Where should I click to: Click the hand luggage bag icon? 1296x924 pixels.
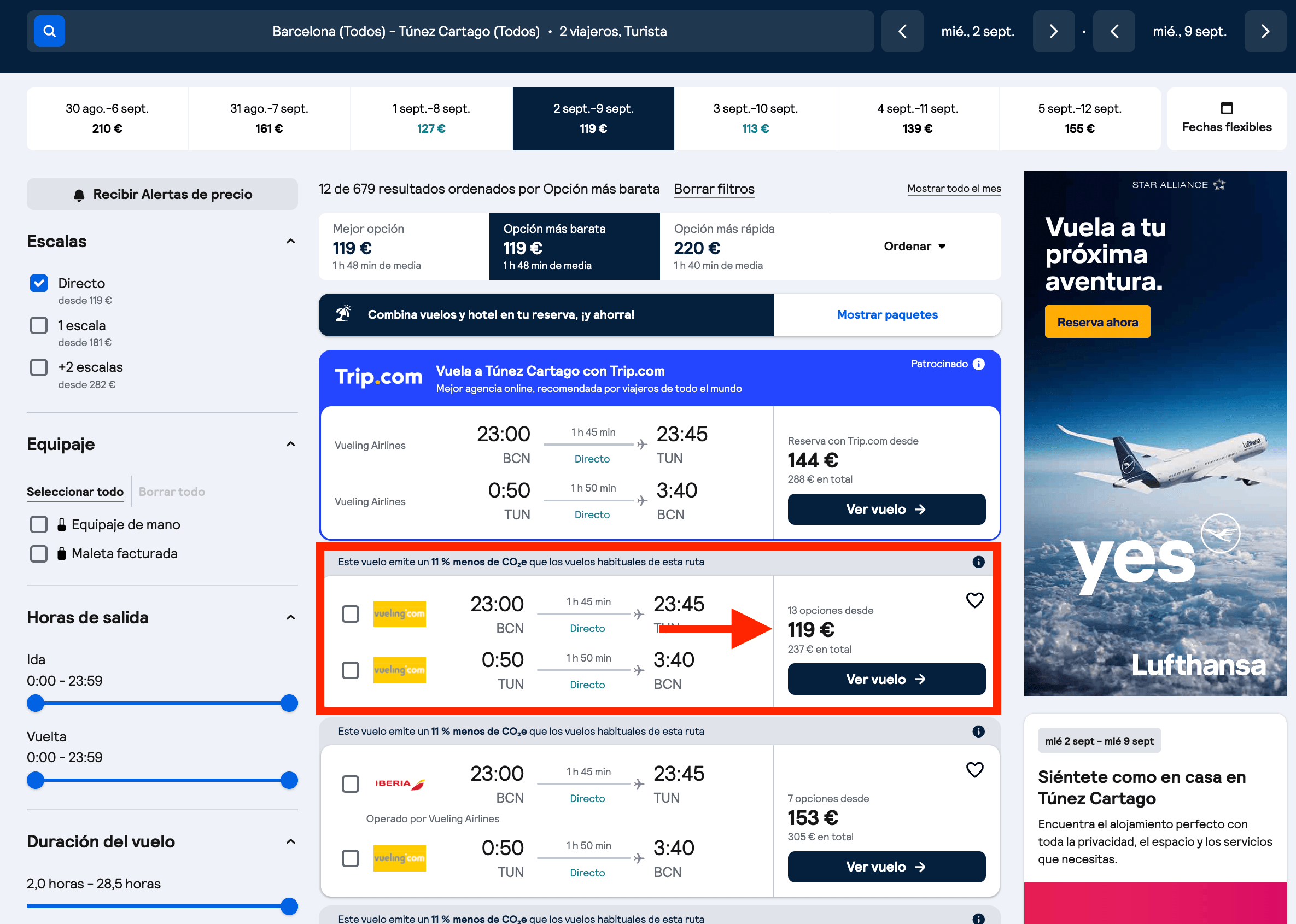(x=61, y=524)
